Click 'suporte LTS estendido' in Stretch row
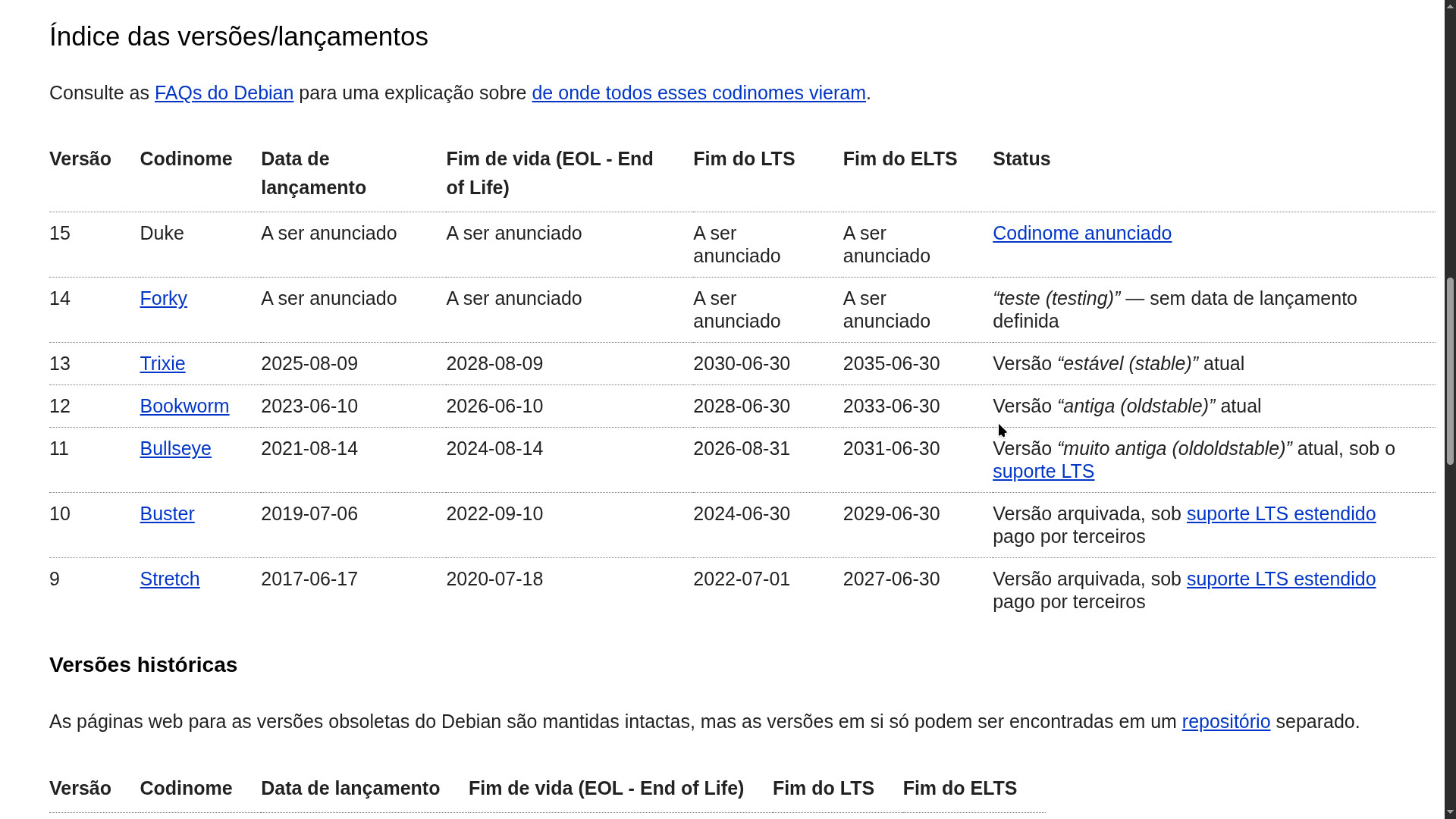The image size is (1456, 819). 1280,579
